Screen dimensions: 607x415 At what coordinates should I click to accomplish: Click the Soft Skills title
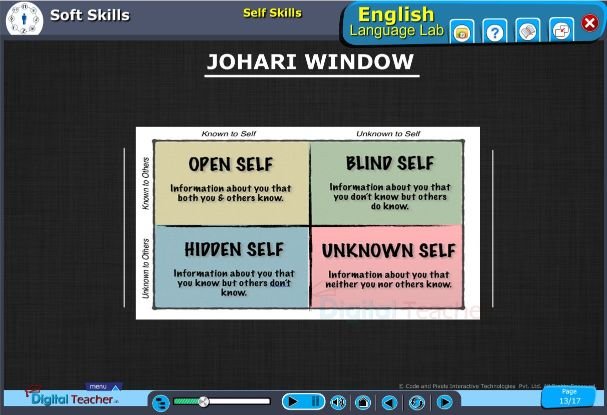tap(90, 15)
